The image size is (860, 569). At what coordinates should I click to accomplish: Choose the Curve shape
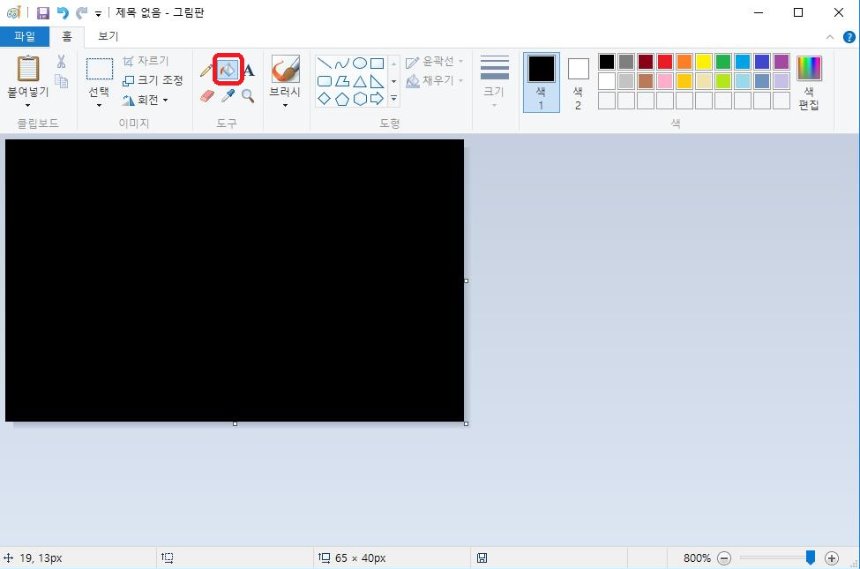[342, 64]
